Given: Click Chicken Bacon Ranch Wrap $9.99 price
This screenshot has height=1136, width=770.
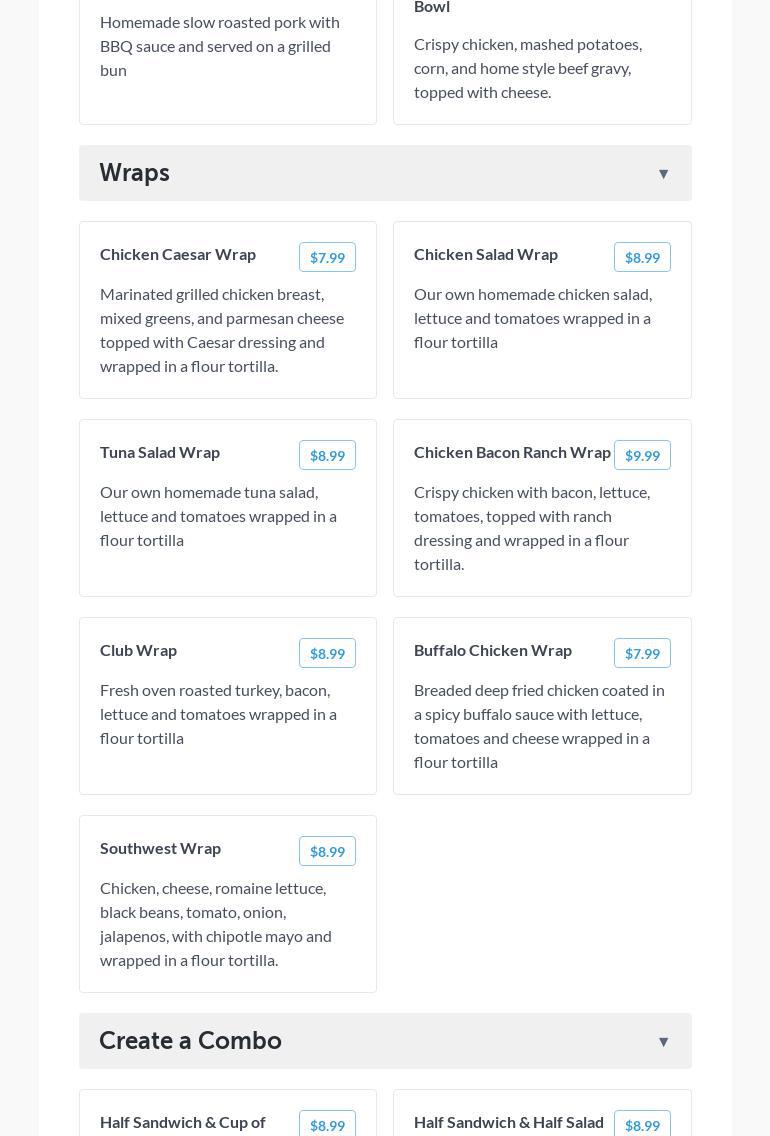Looking at the screenshot, I should coord(642,455).
